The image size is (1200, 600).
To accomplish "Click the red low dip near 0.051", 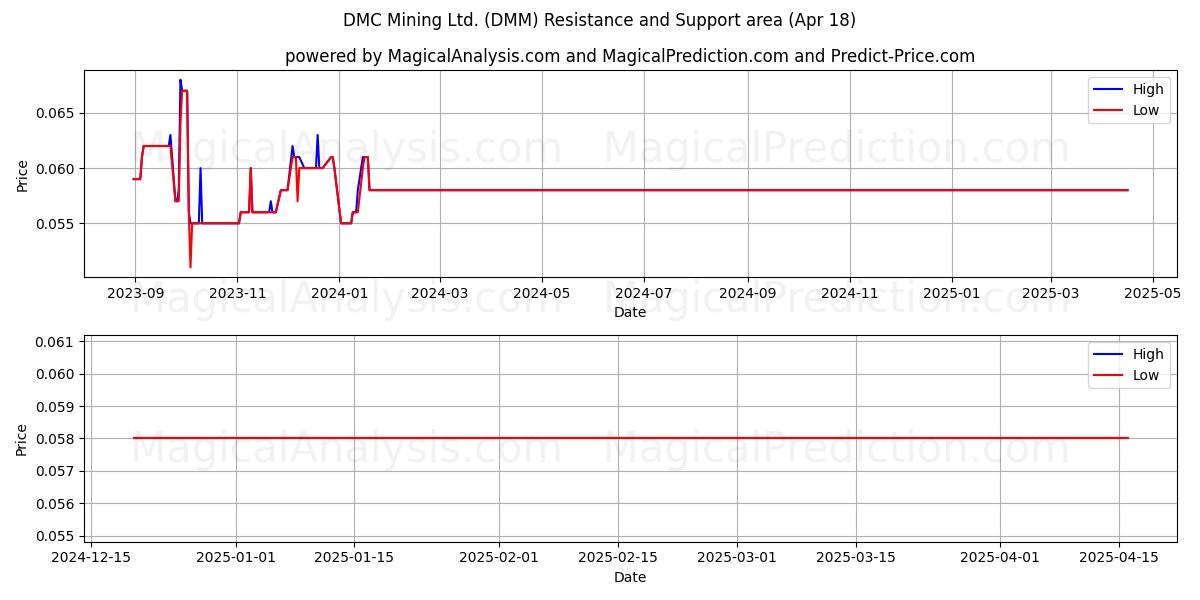I will pos(190,266).
